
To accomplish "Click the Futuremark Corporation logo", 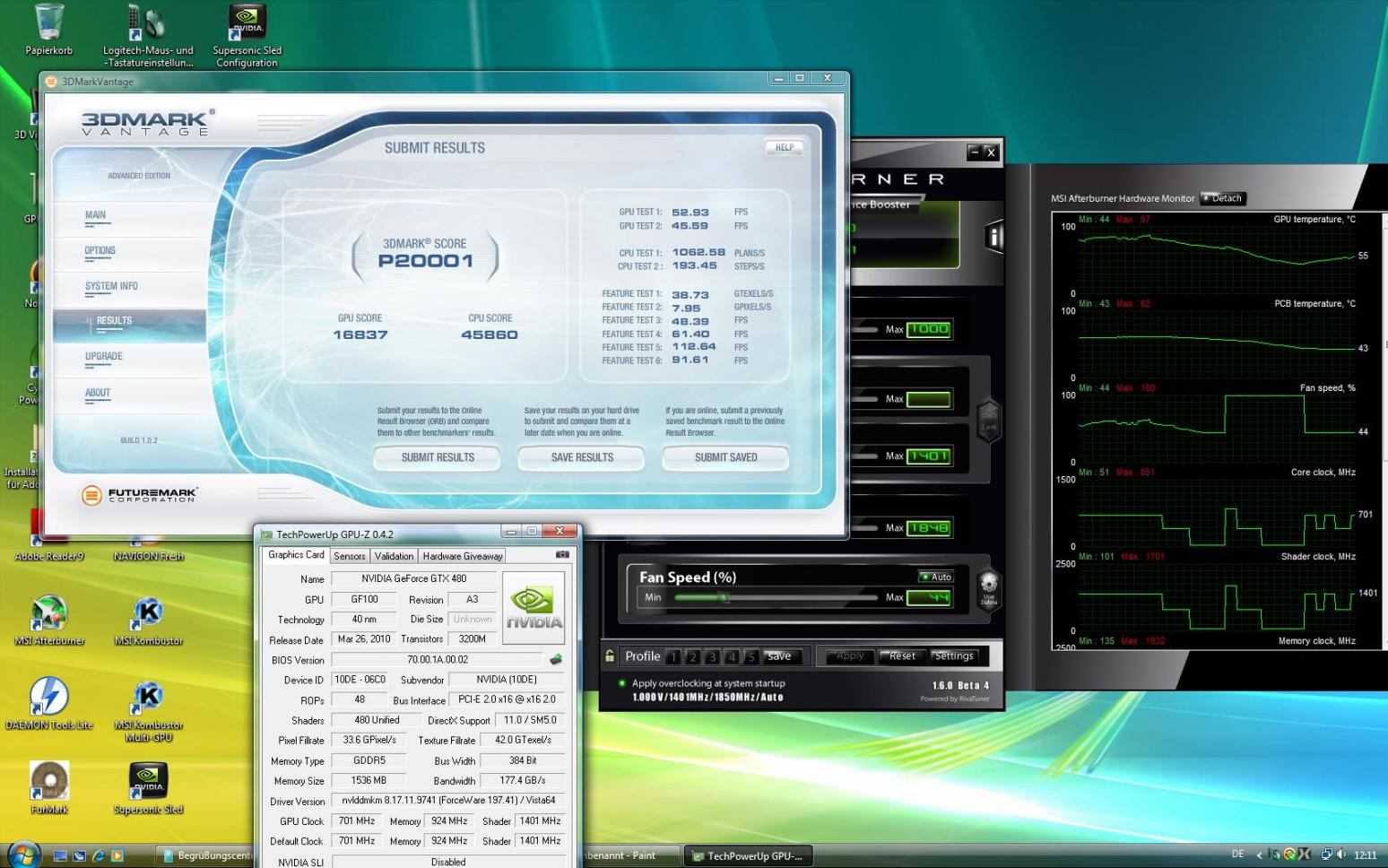I will (138, 494).
